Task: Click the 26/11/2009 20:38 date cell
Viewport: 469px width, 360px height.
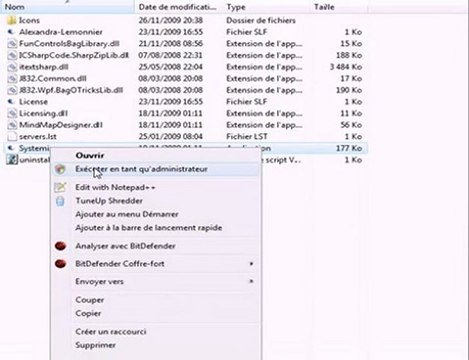Action: tap(170, 21)
